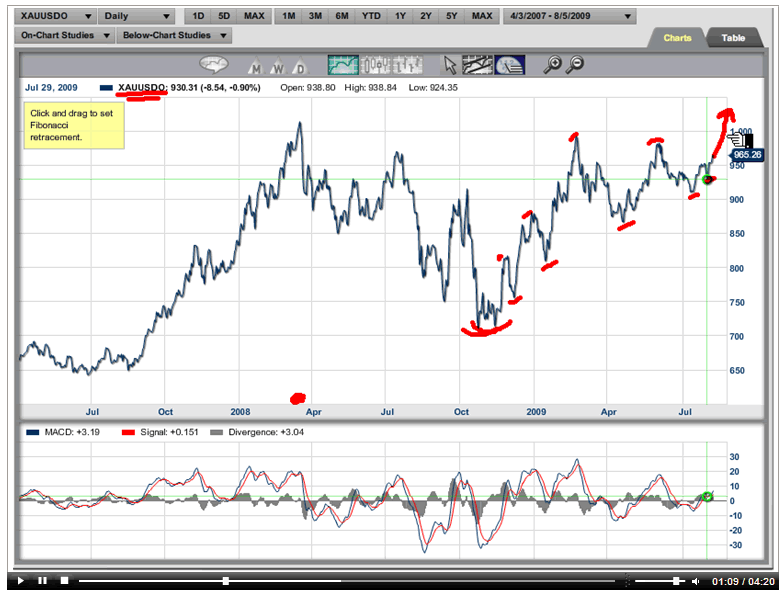This screenshot has width=782, height=595.
Task: Click the video progress slider handle
Action: [226, 581]
